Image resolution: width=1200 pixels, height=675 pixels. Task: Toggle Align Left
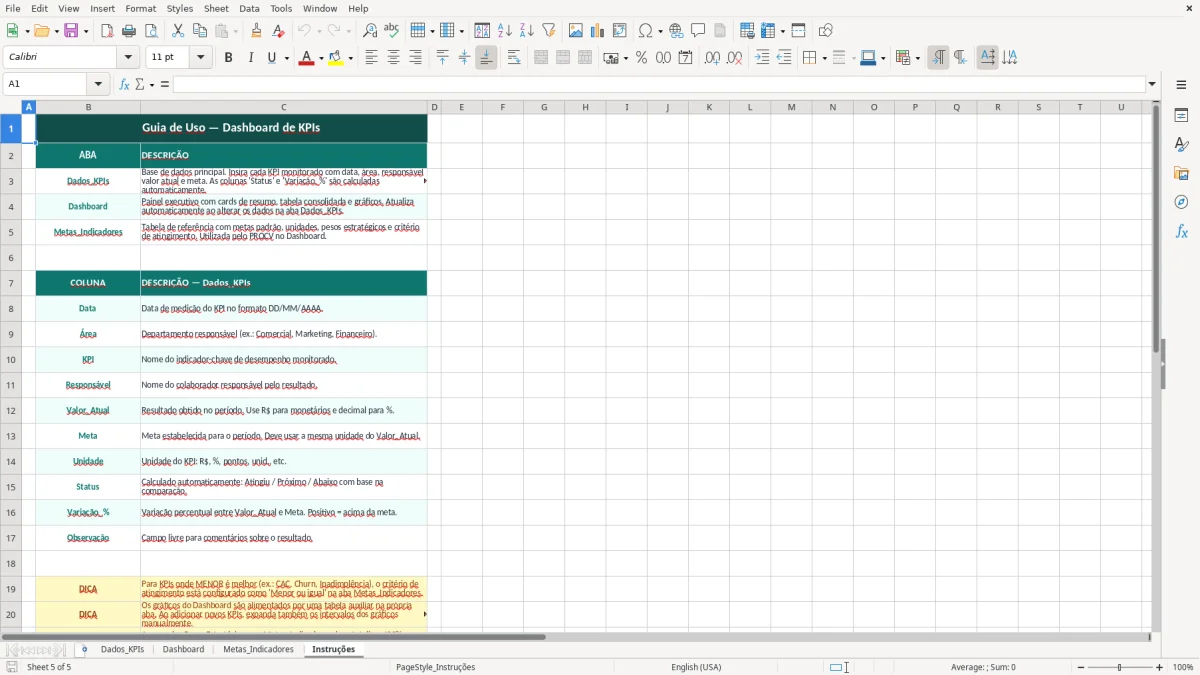[x=372, y=58]
